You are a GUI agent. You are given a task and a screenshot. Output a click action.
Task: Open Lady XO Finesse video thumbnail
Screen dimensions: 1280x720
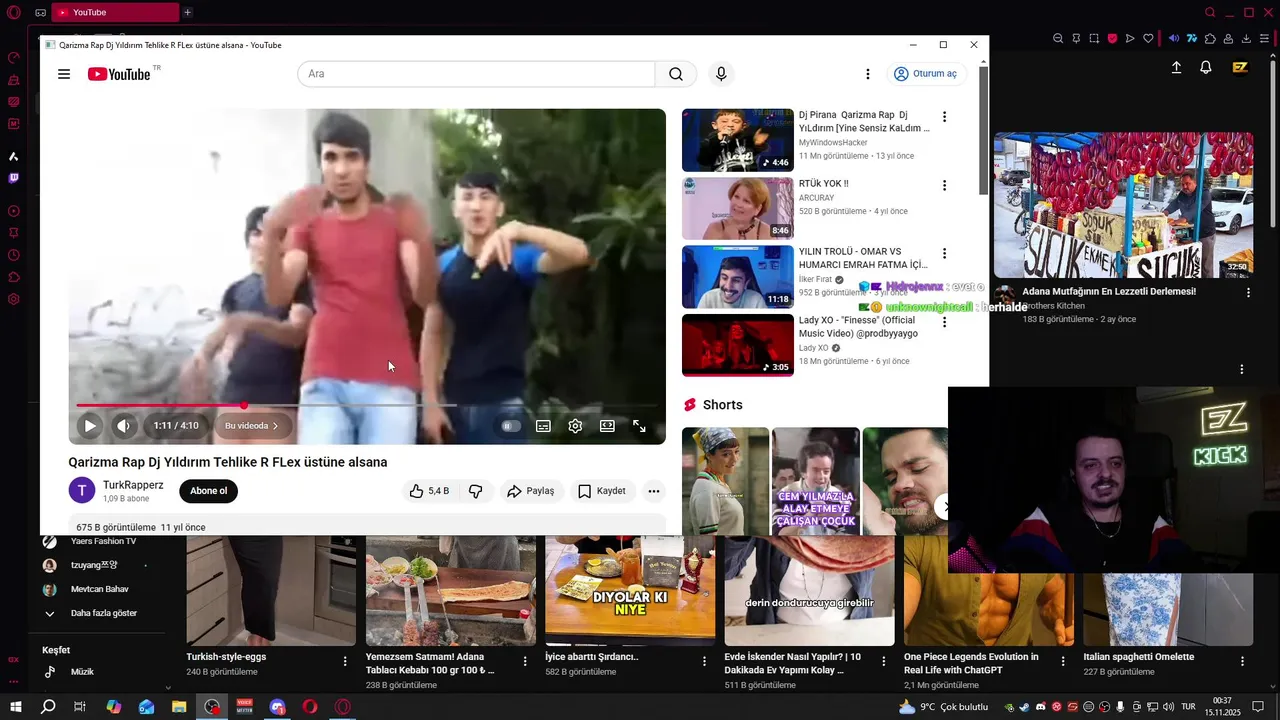(738, 345)
